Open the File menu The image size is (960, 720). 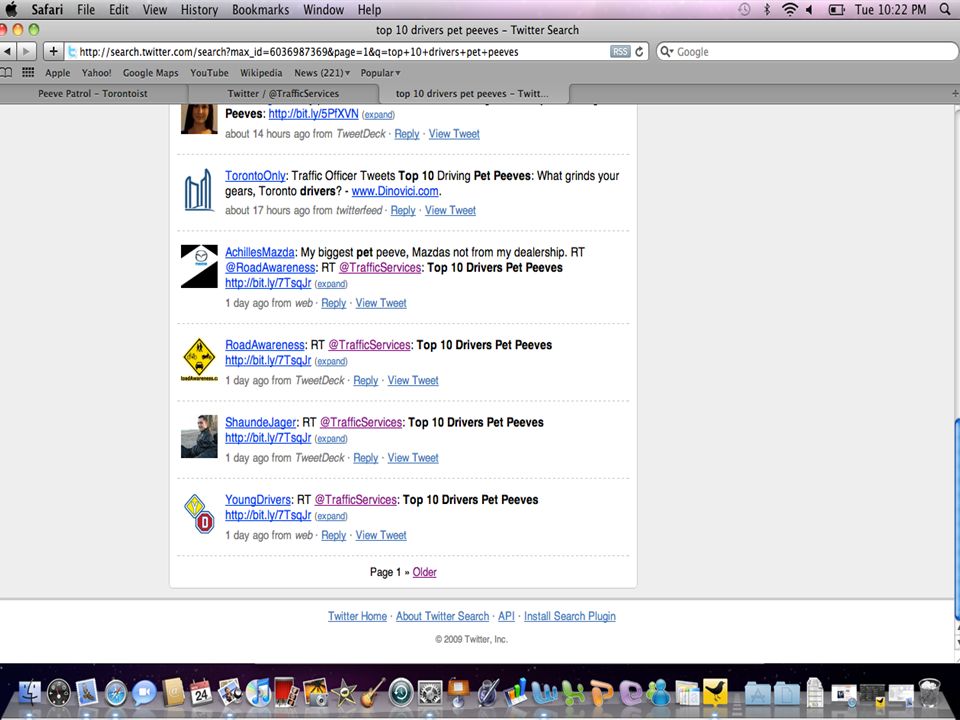(86, 10)
